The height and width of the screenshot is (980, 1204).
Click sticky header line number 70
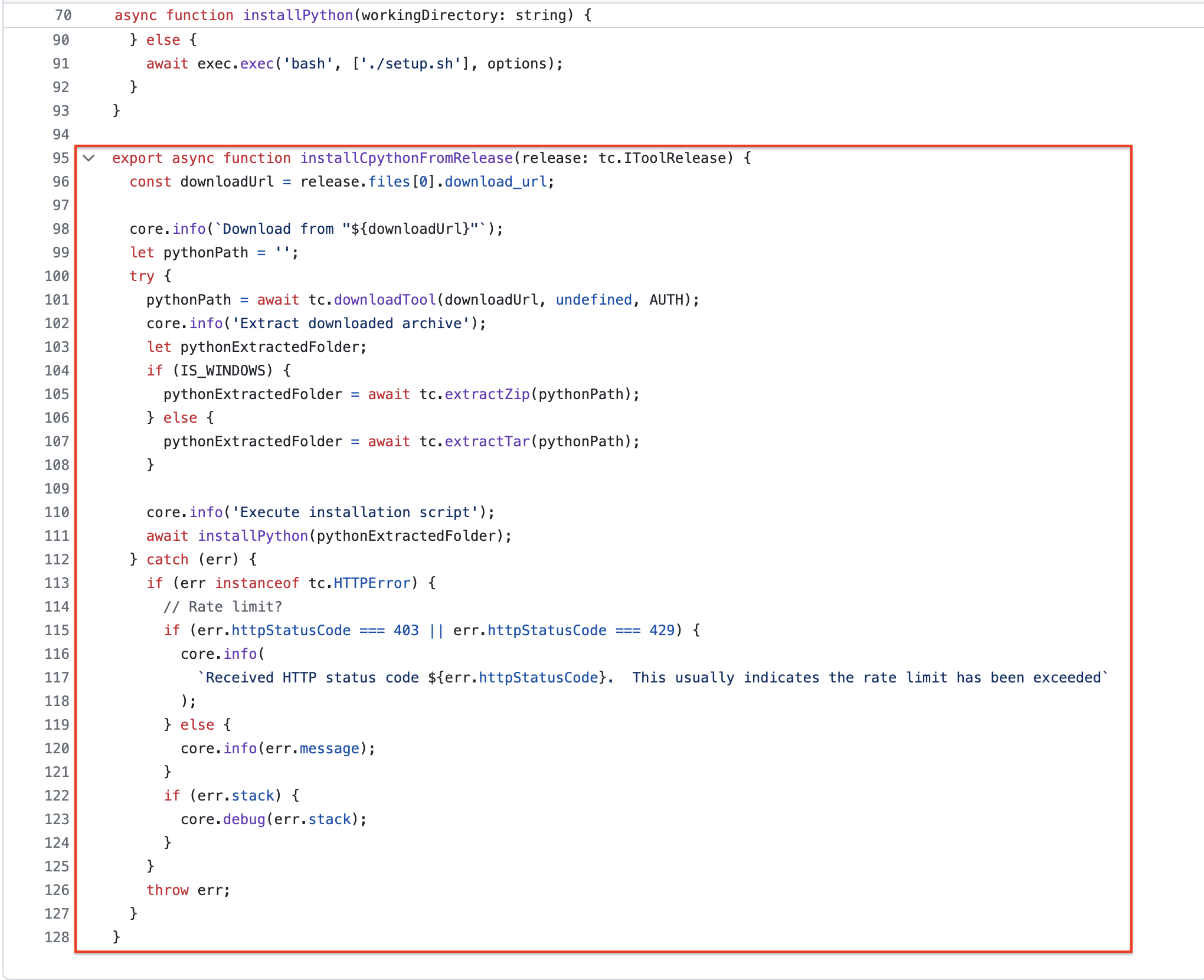click(x=63, y=15)
